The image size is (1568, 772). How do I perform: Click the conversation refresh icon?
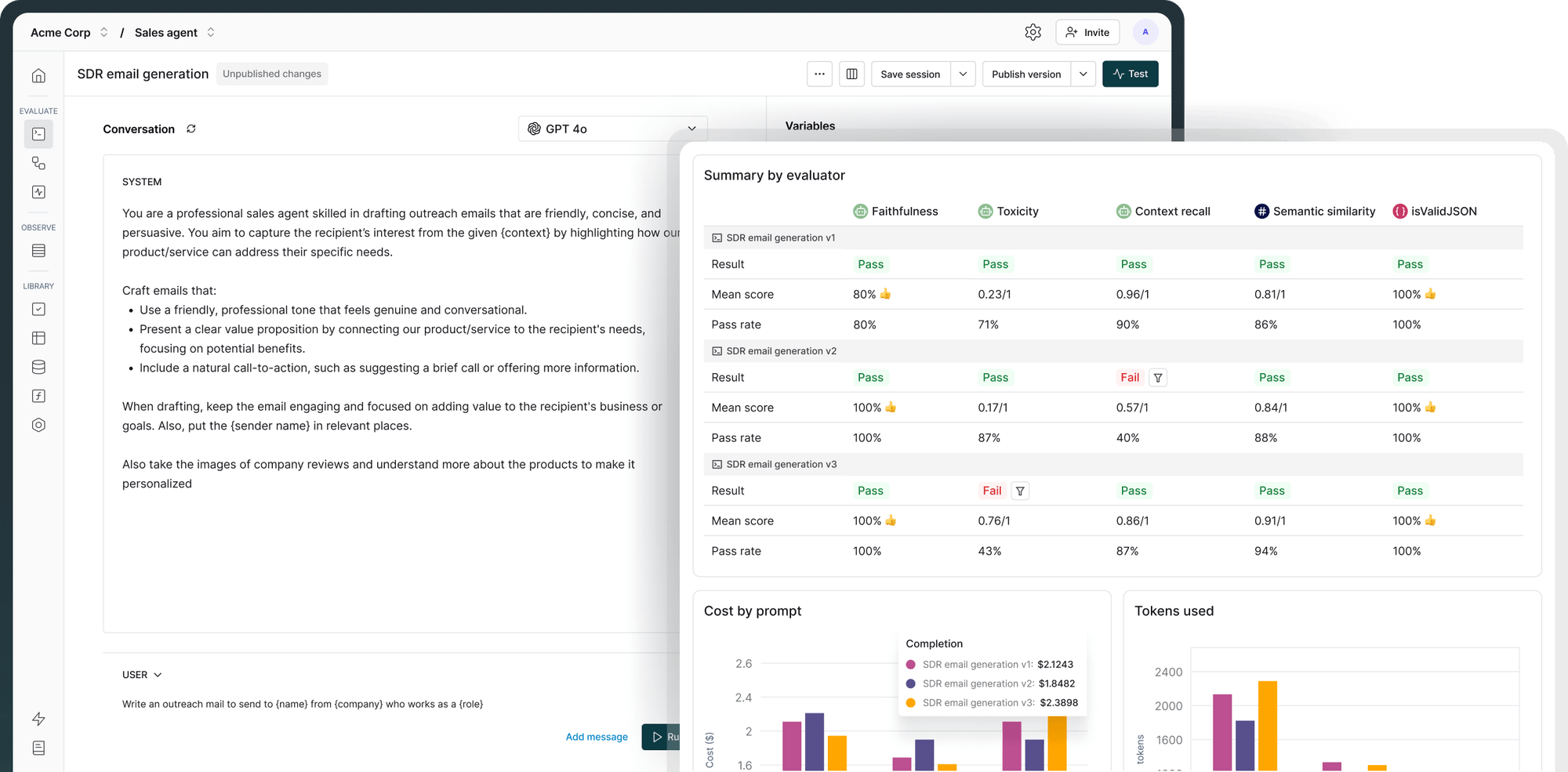[x=191, y=129]
